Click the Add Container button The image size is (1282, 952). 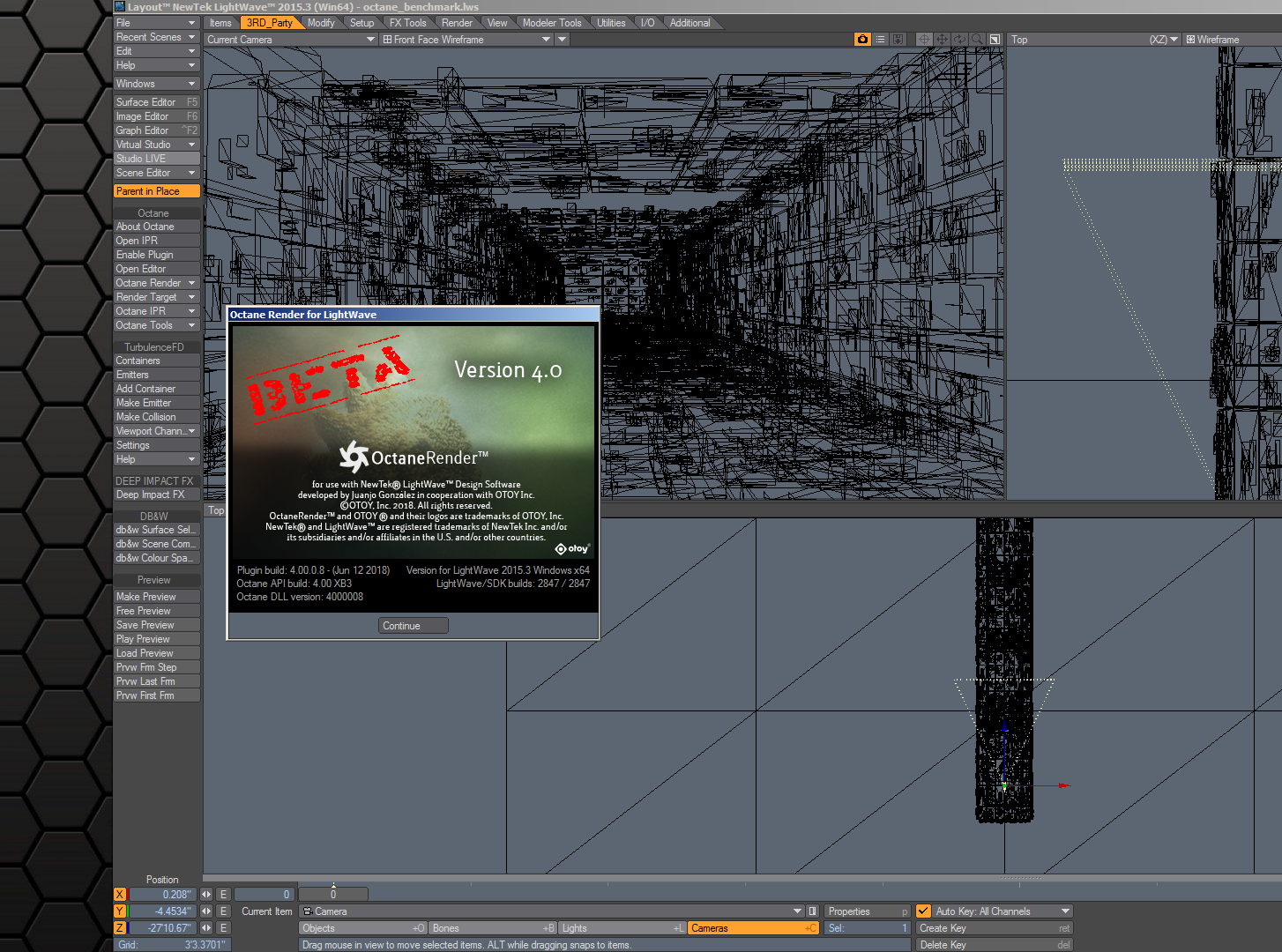tap(157, 389)
